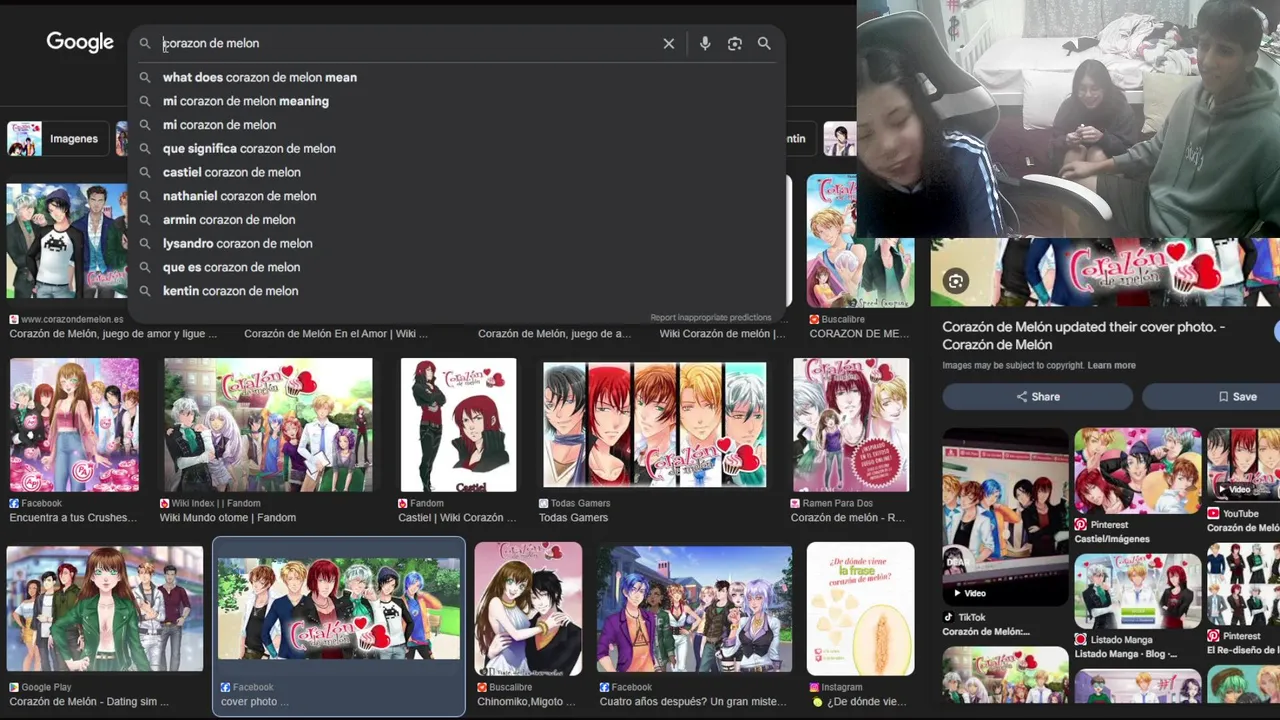Open the Ramen Para Dos image result
1280x720 pixels.
pos(851,425)
